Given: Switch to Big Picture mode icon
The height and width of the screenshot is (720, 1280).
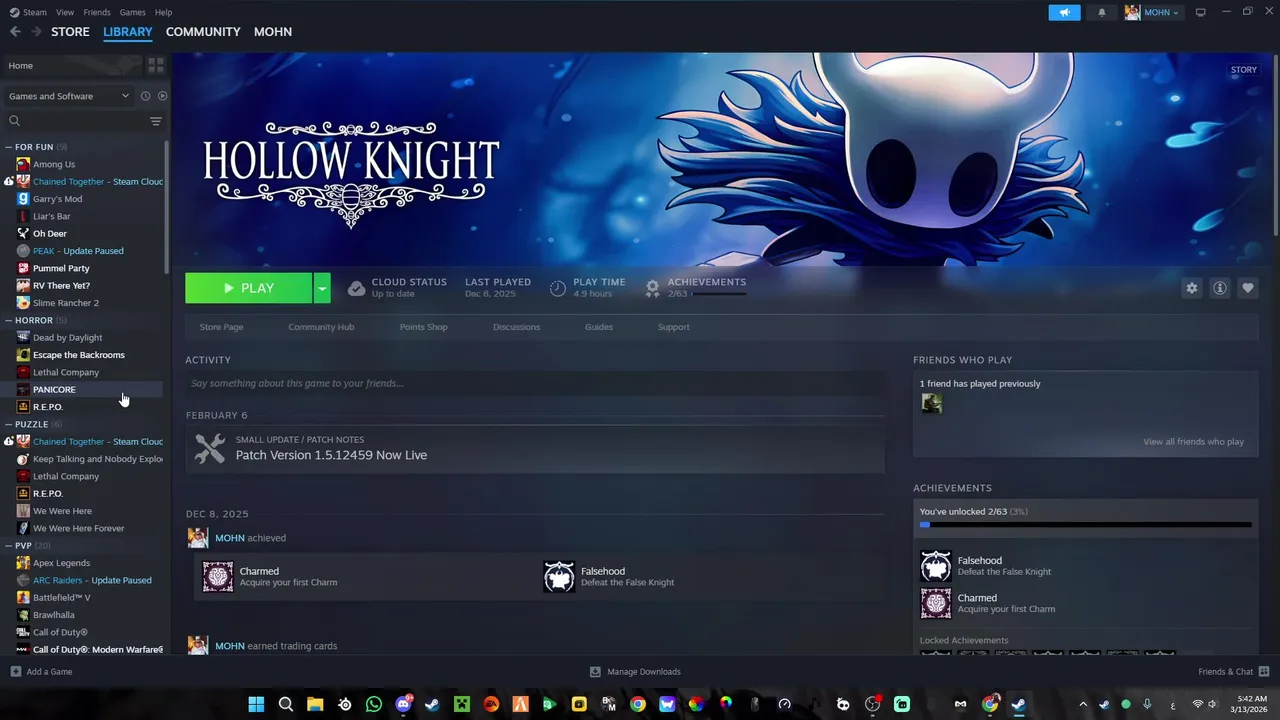Looking at the screenshot, I should [1200, 12].
